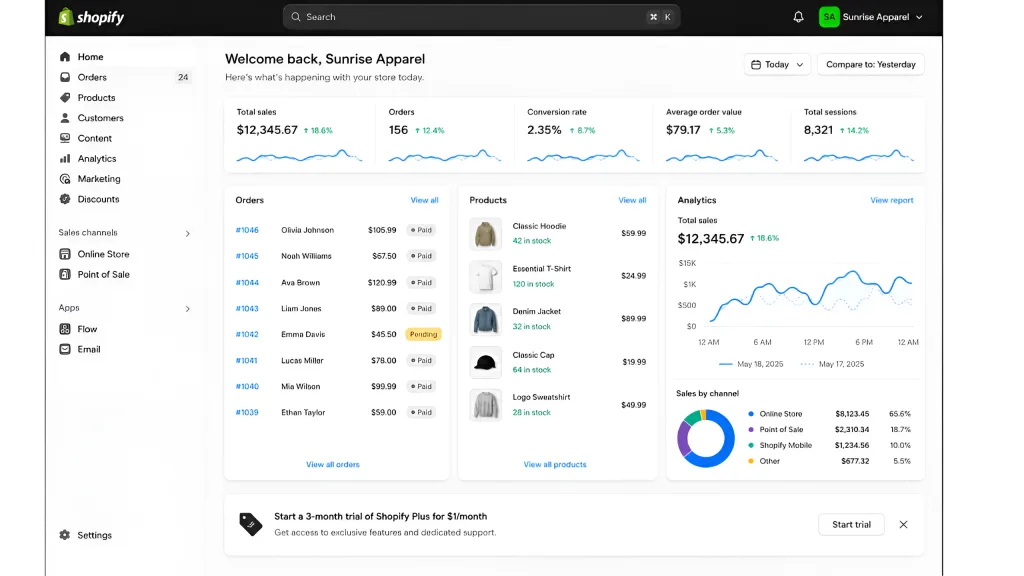Click the Orders badge count 24
This screenshot has height=576, width=1024.
(183, 77)
